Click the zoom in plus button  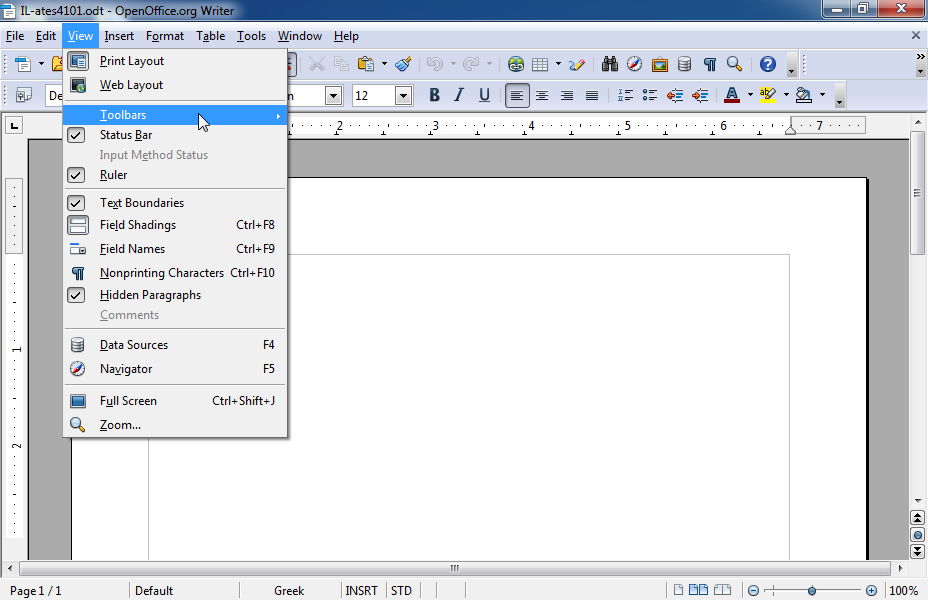pos(871,591)
